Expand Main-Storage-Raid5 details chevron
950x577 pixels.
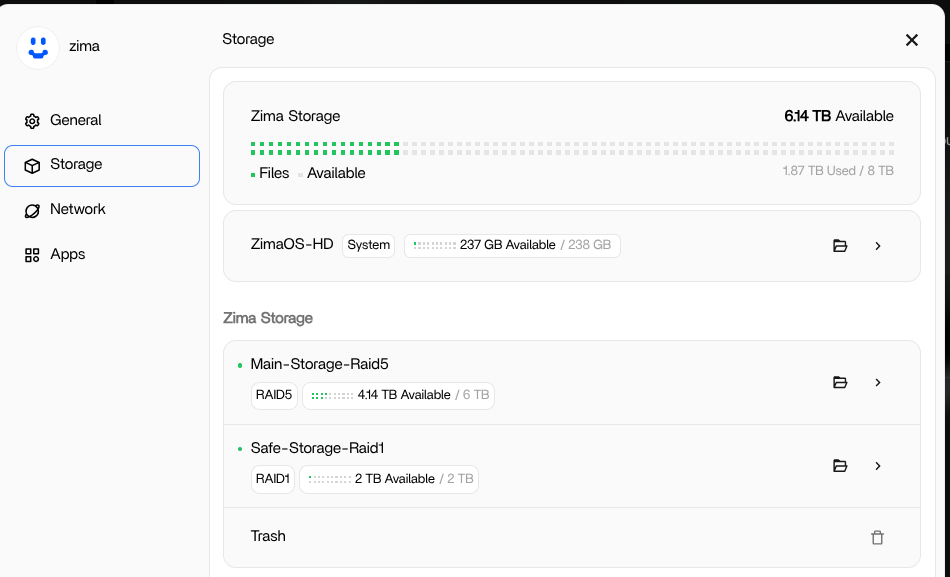point(878,382)
